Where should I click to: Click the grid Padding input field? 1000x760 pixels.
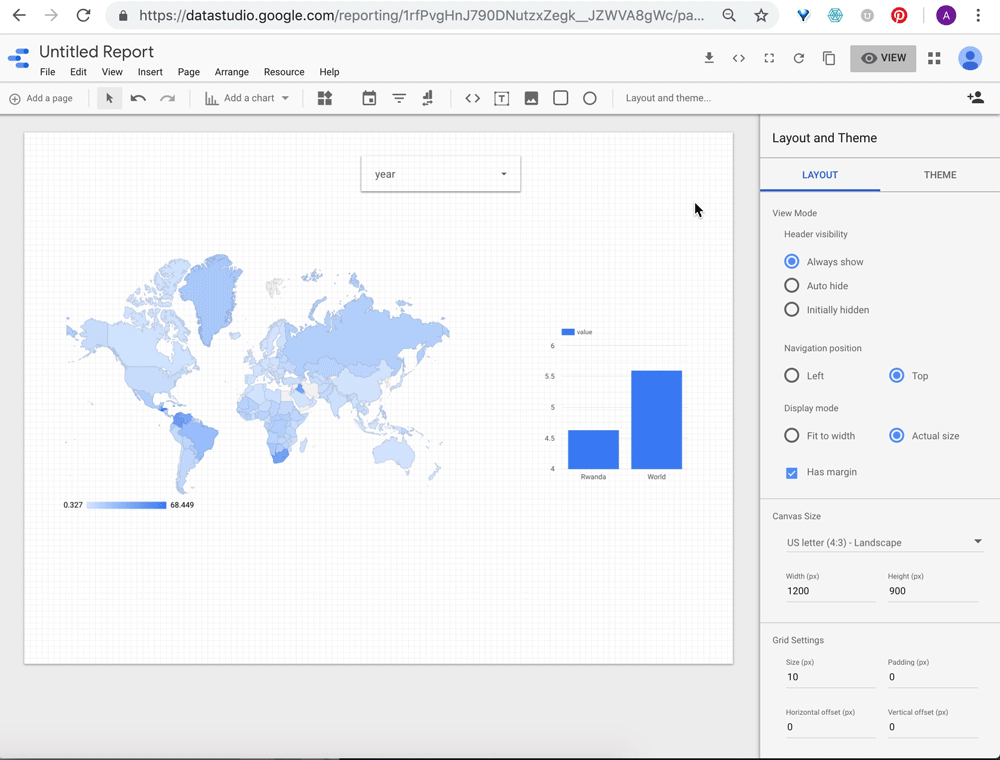pos(932,677)
